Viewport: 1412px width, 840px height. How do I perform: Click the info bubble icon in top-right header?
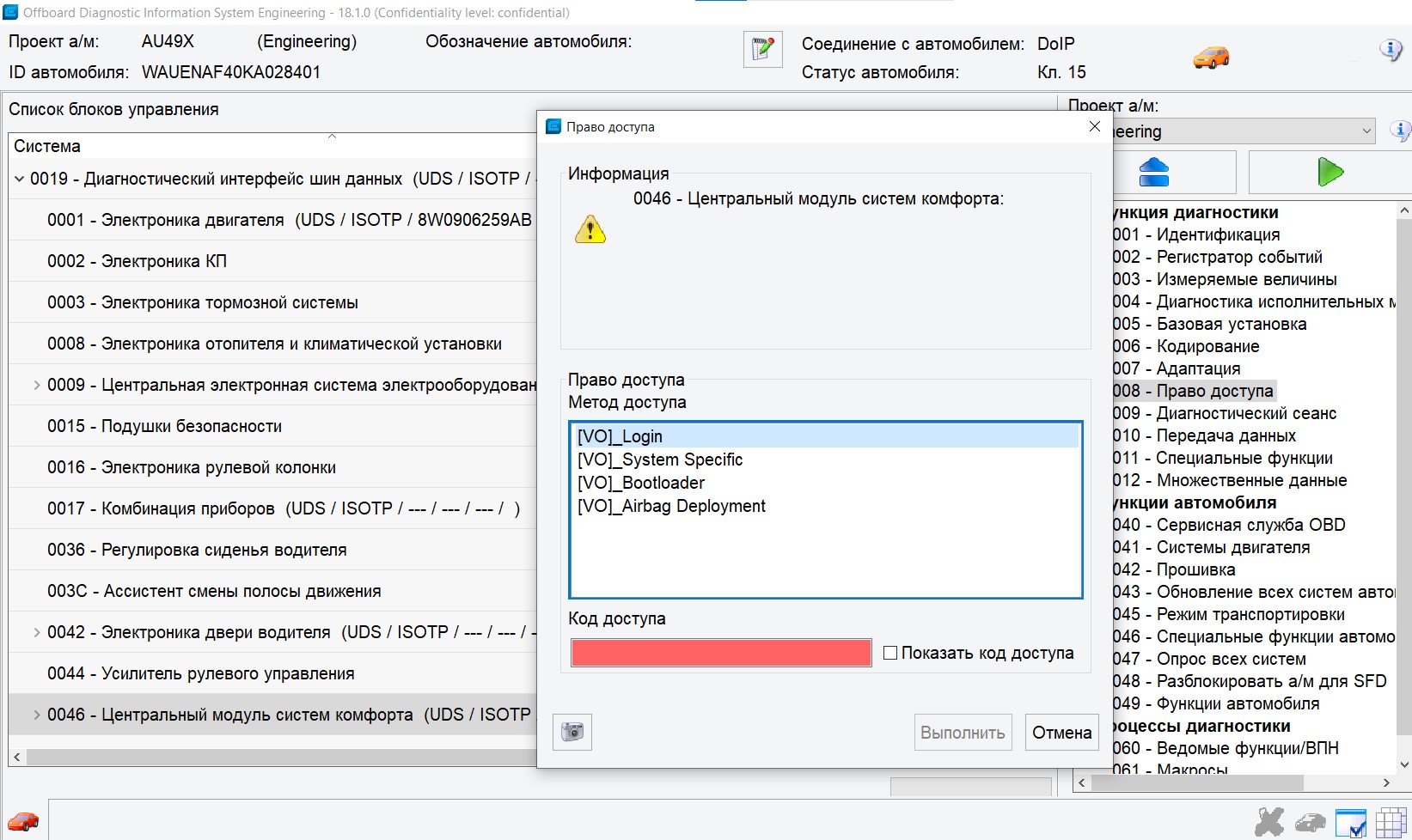click(1390, 50)
